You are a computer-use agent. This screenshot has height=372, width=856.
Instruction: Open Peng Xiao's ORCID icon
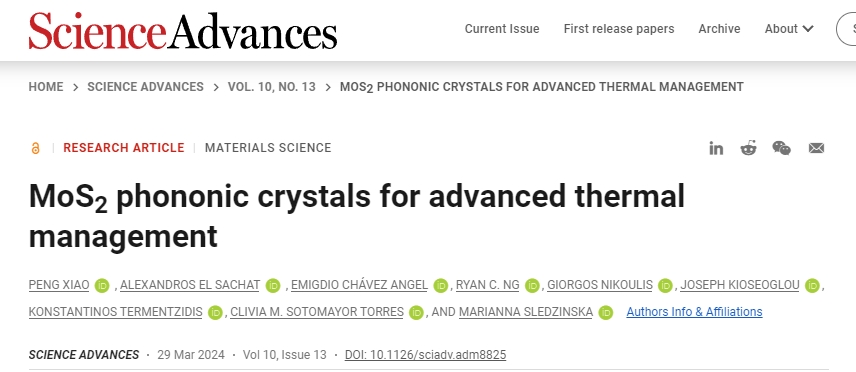point(102,285)
